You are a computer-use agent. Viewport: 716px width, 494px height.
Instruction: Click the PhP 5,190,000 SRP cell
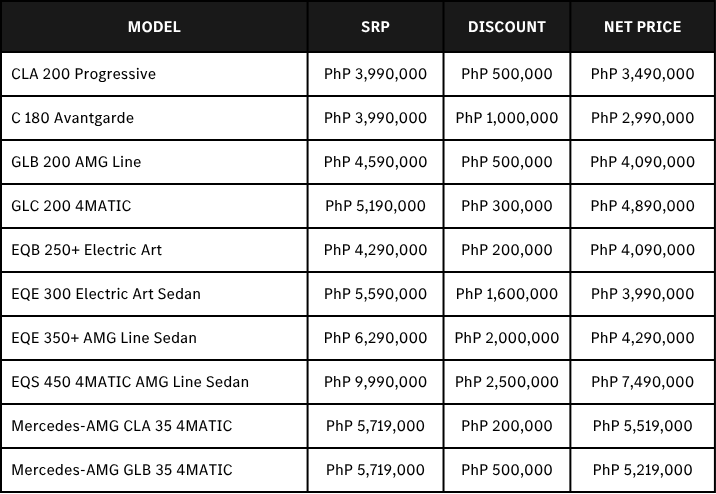[375, 206]
